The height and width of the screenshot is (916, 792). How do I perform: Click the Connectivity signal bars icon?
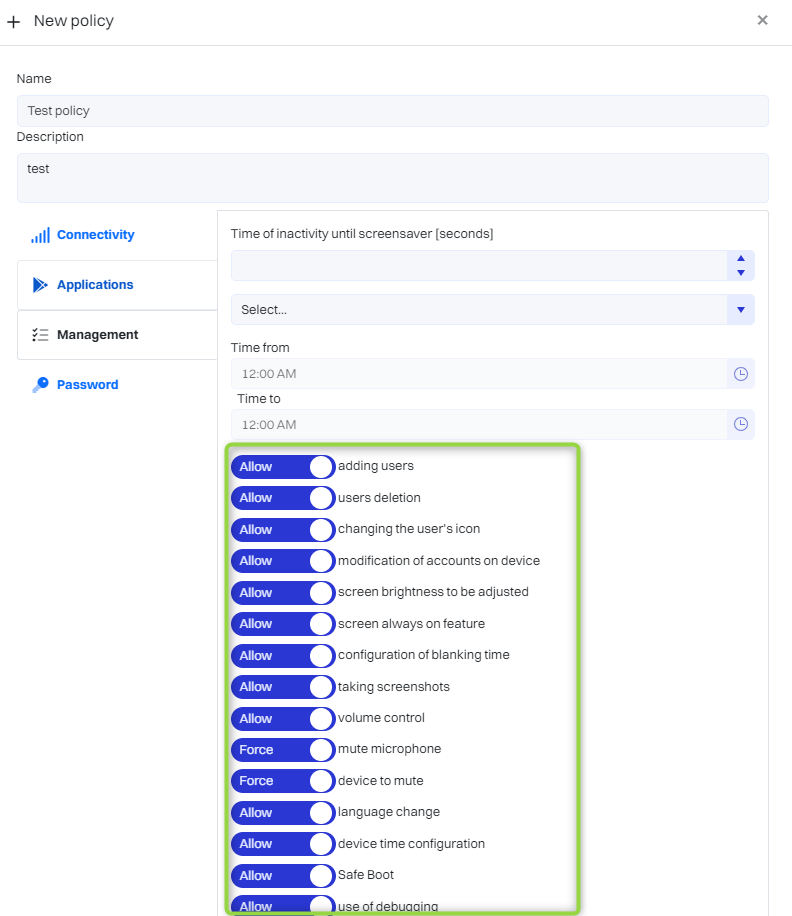point(40,235)
